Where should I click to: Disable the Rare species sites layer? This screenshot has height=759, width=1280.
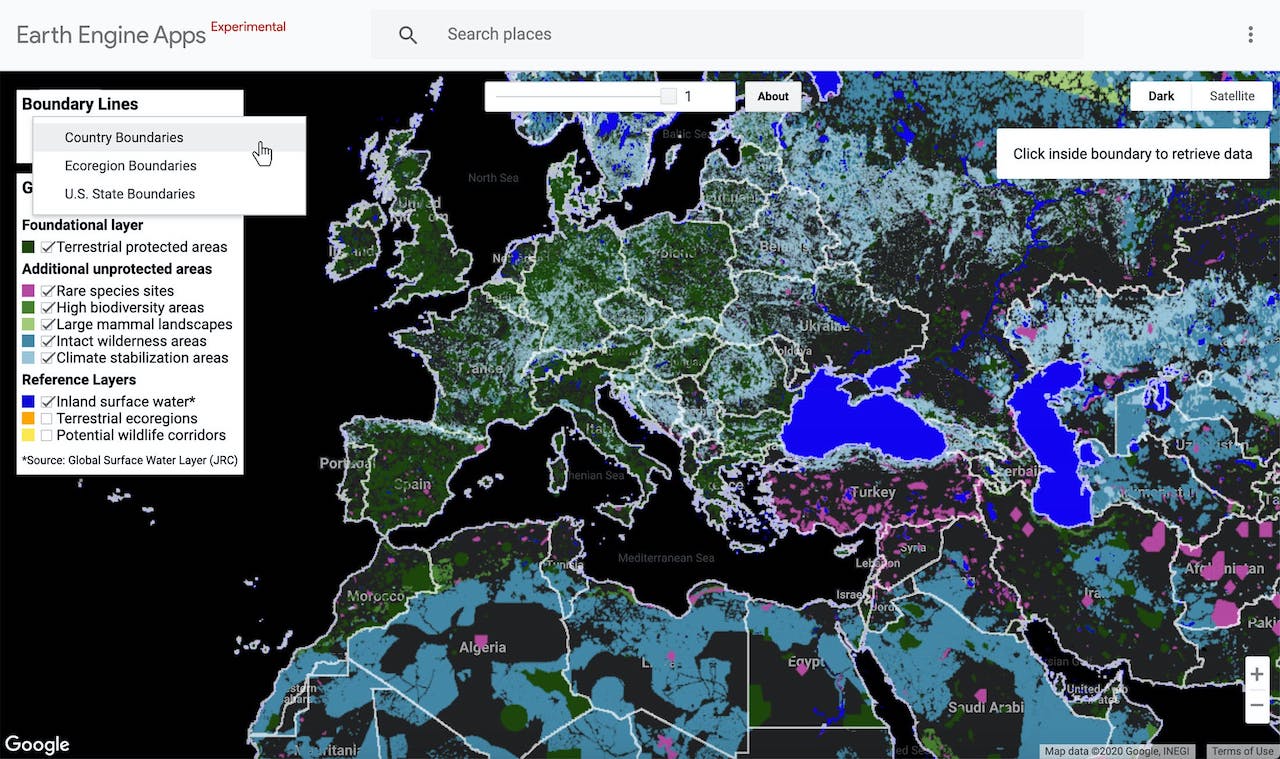[47, 290]
